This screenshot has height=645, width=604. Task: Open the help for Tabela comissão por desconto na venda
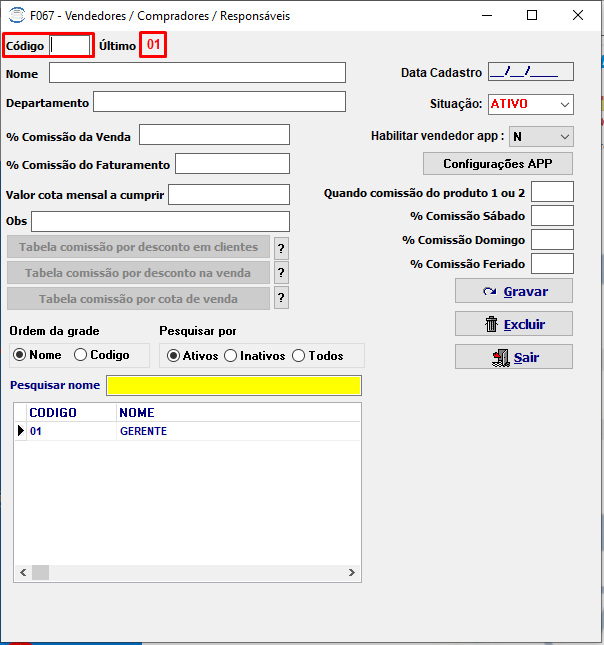pyautogui.click(x=281, y=272)
